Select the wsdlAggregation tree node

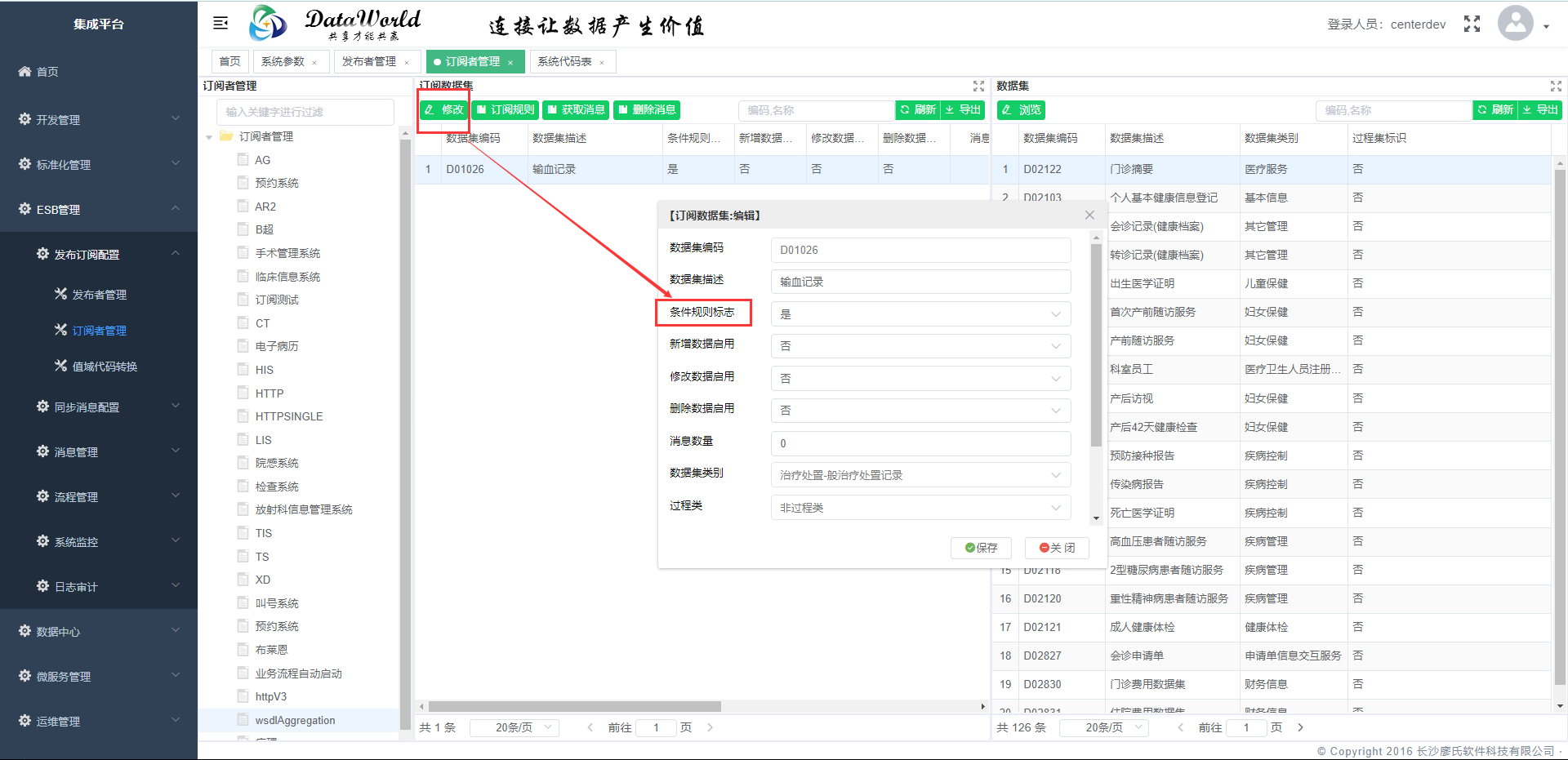pos(295,720)
